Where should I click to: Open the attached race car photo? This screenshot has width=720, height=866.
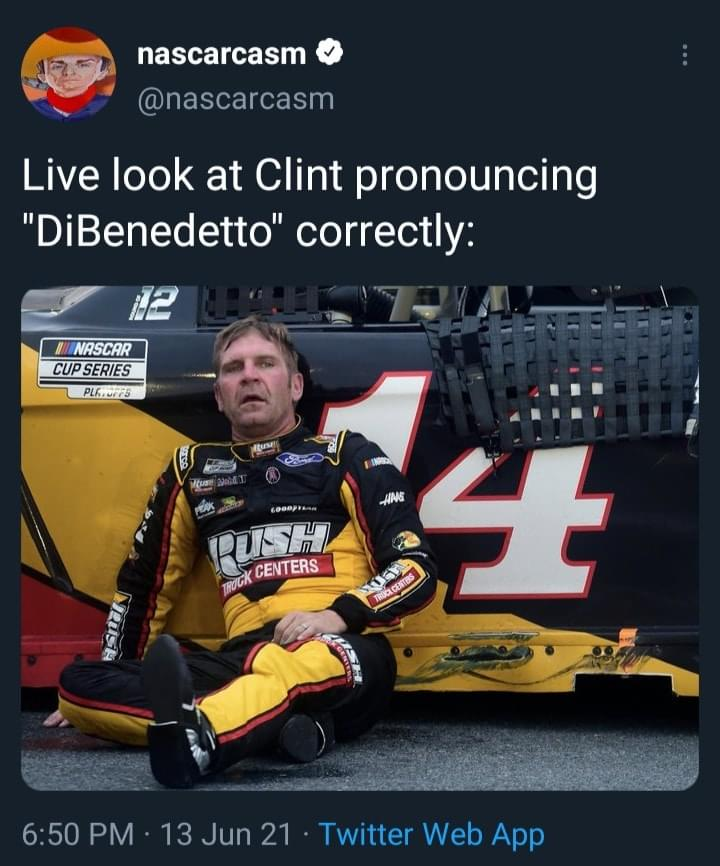pos(360,537)
